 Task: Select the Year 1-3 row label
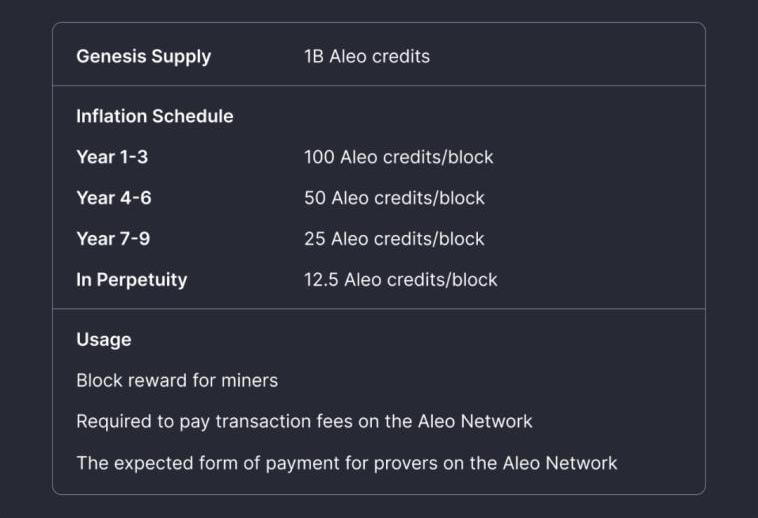[112, 157]
